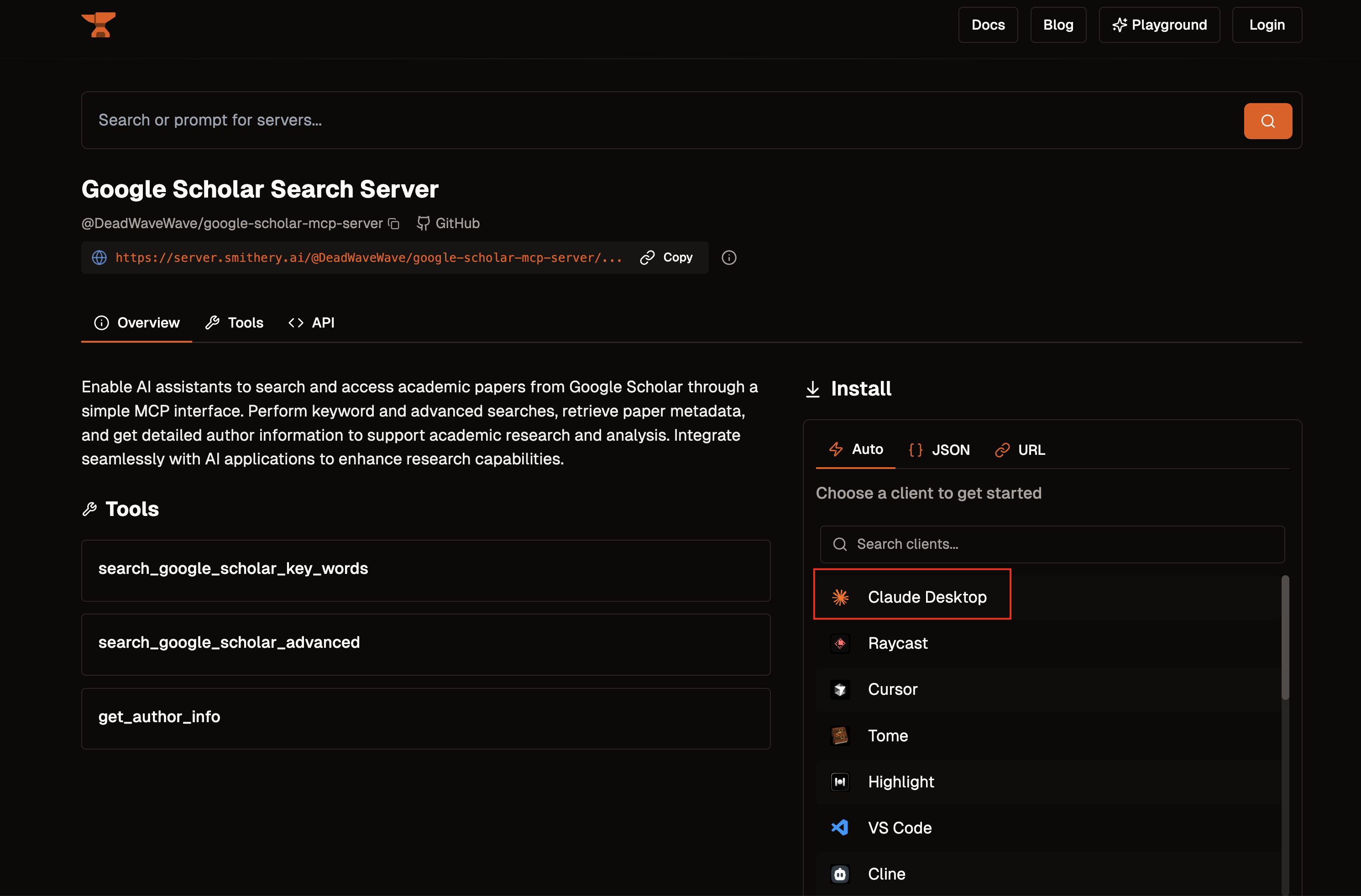Select the Auto install tab
Image resolution: width=1361 pixels, height=896 pixels.
point(855,450)
